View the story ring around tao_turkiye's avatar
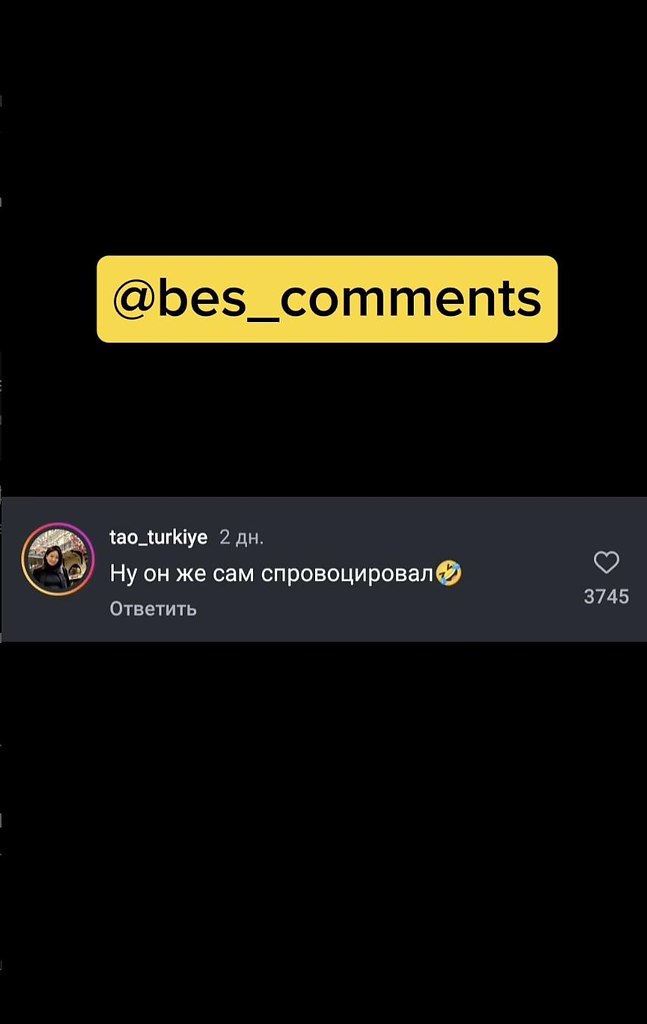The width and height of the screenshot is (647, 1024). point(57,560)
